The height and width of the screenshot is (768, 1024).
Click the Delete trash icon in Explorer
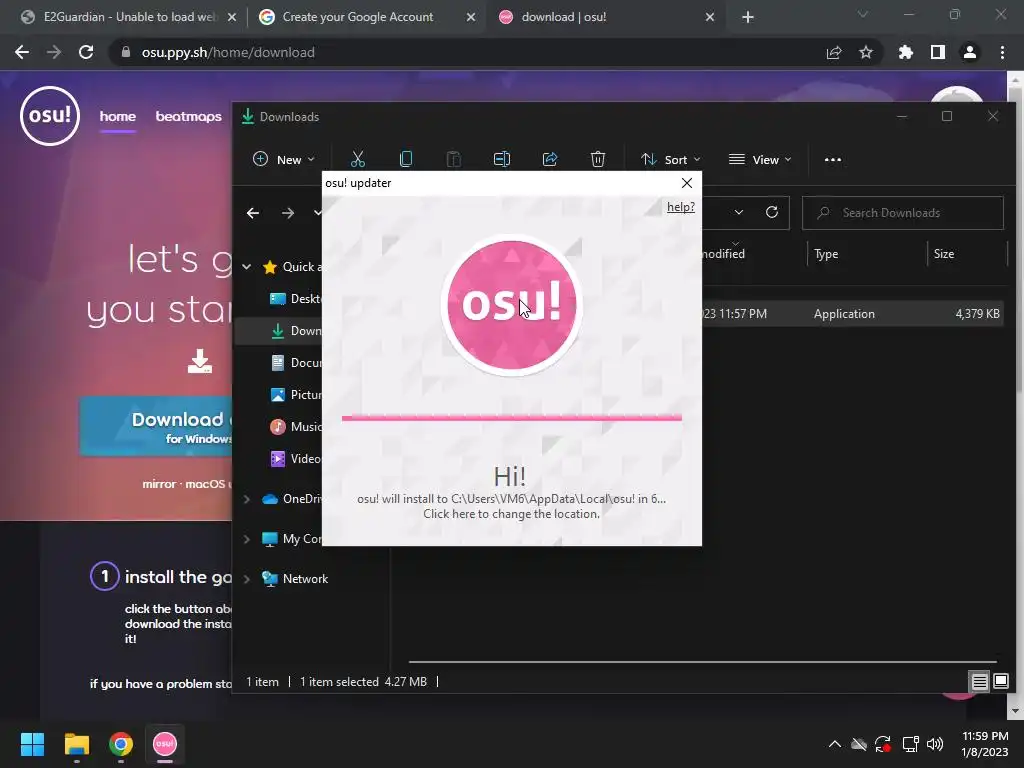coord(598,159)
